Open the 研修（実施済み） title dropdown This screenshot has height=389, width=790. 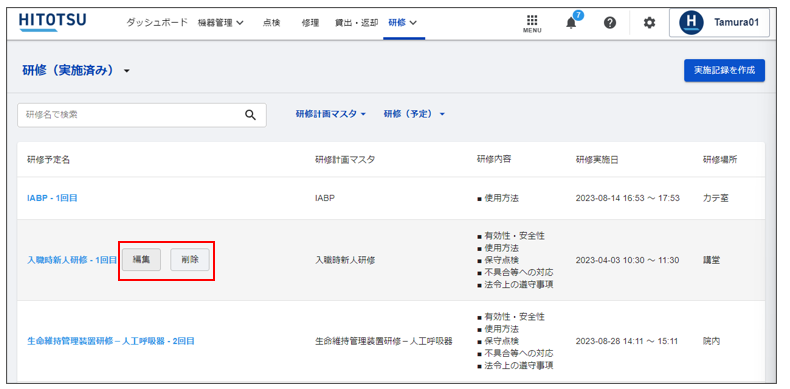pyautogui.click(x=76, y=71)
